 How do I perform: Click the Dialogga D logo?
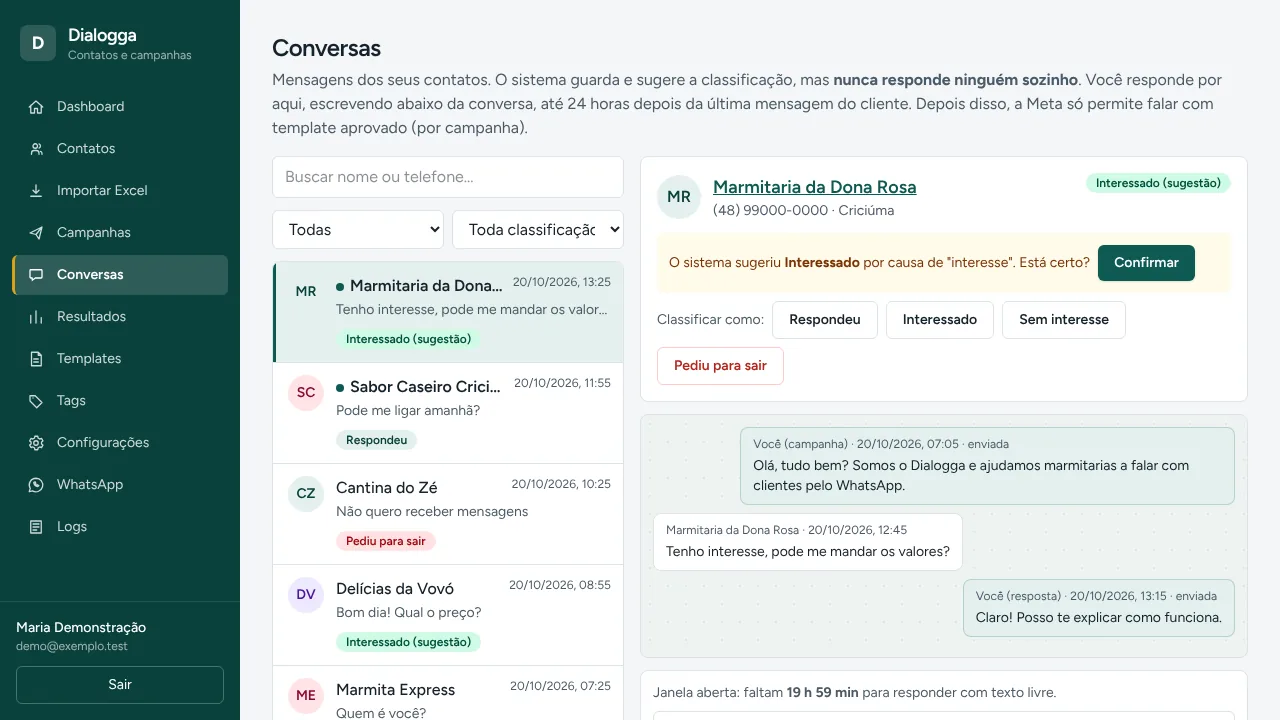[38, 43]
